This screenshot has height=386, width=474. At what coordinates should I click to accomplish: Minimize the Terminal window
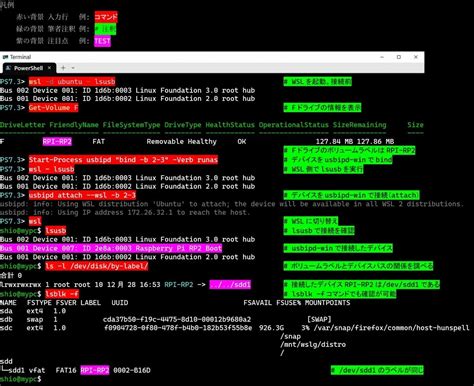click(382, 57)
